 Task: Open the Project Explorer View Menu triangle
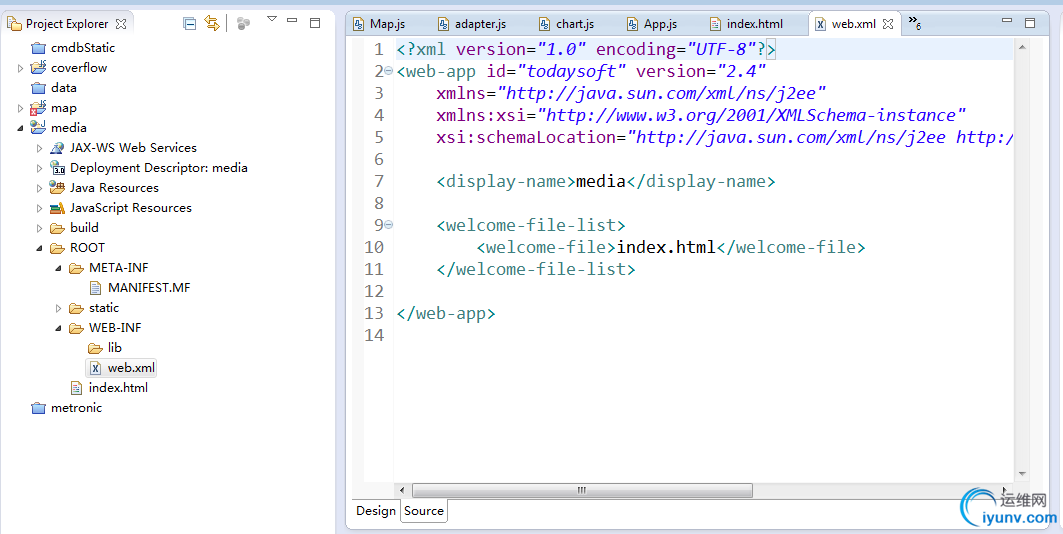point(272,20)
